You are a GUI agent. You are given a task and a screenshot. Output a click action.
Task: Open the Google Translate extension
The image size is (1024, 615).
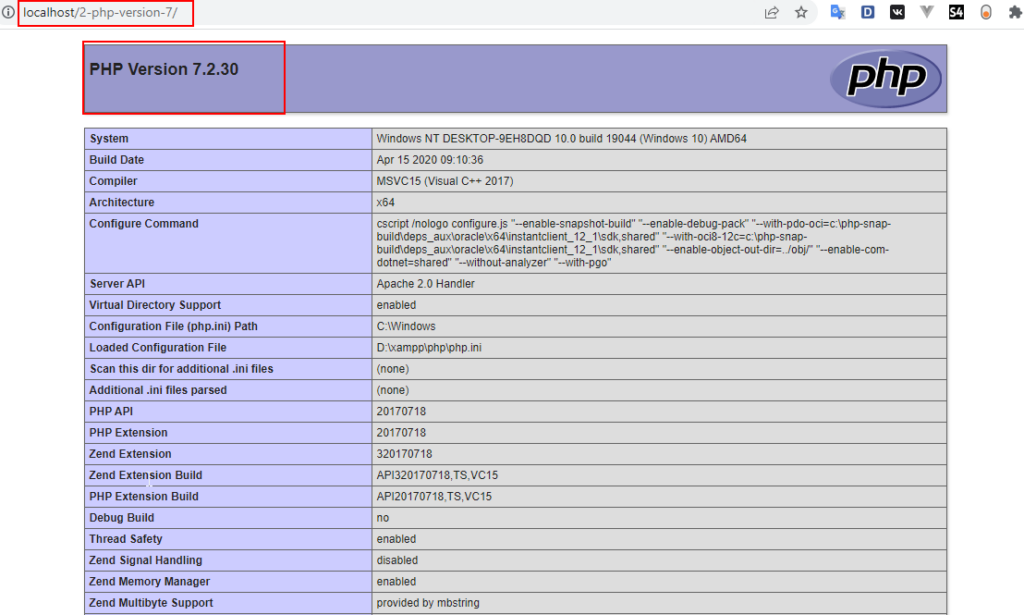[x=837, y=13]
